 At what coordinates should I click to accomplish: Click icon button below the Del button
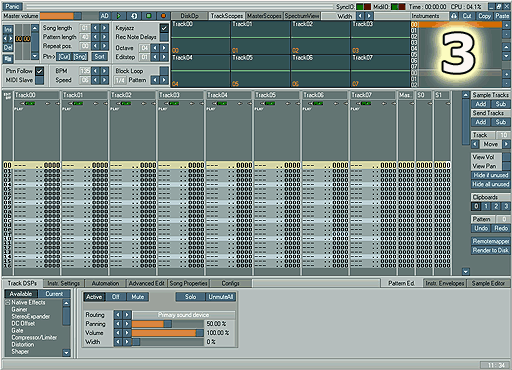point(8,59)
